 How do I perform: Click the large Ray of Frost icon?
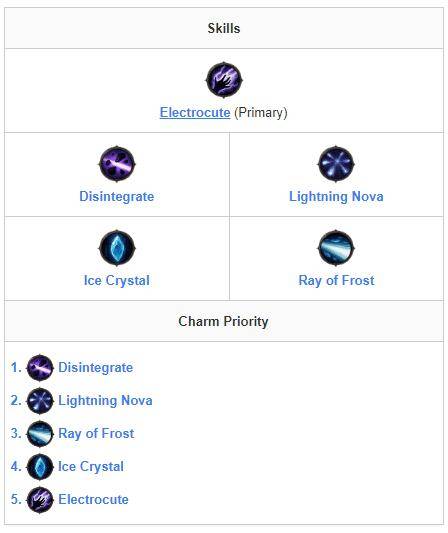point(336,248)
